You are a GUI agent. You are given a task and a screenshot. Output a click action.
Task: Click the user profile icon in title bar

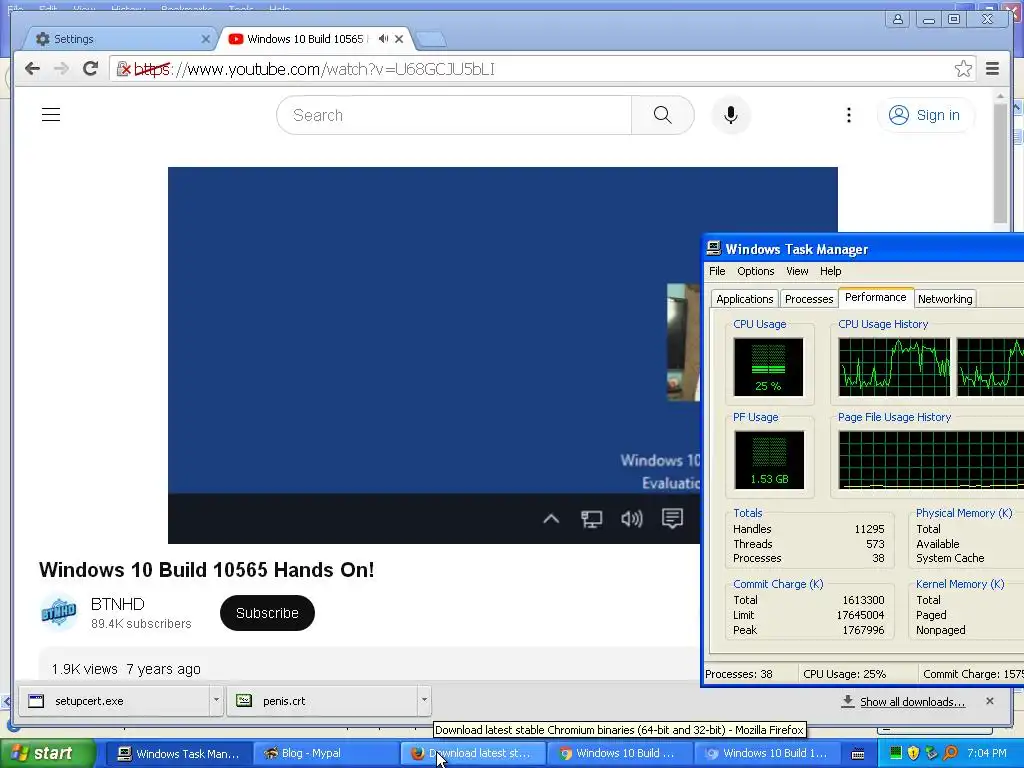898,19
